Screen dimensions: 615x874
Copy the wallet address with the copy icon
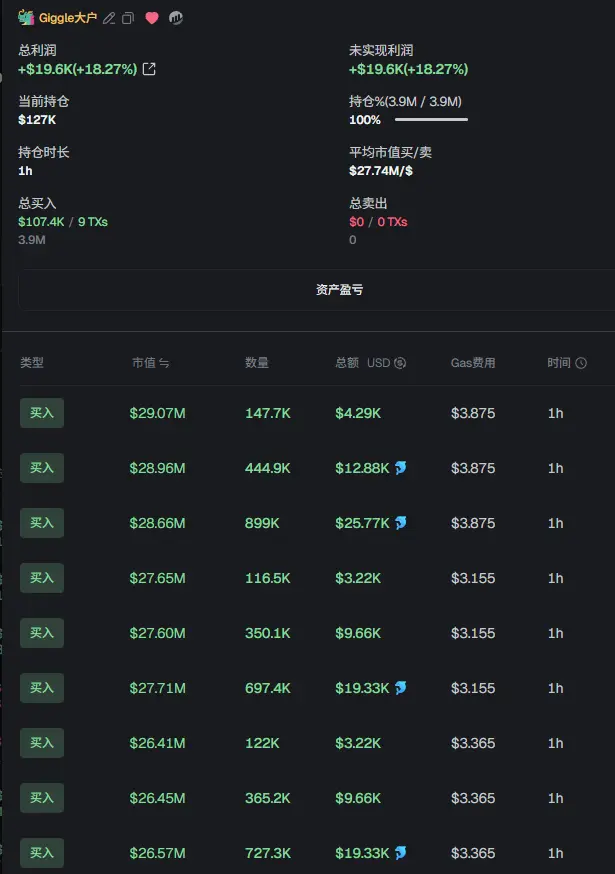(128, 18)
